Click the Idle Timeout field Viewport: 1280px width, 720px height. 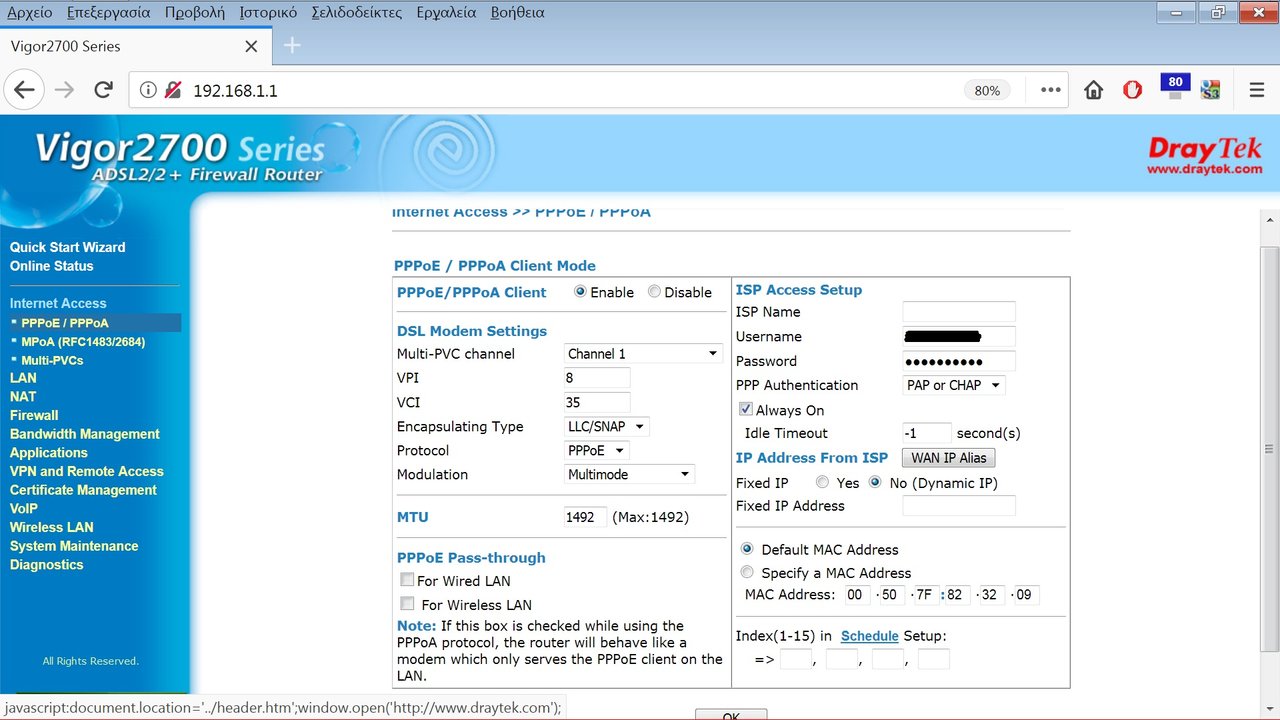(x=927, y=433)
